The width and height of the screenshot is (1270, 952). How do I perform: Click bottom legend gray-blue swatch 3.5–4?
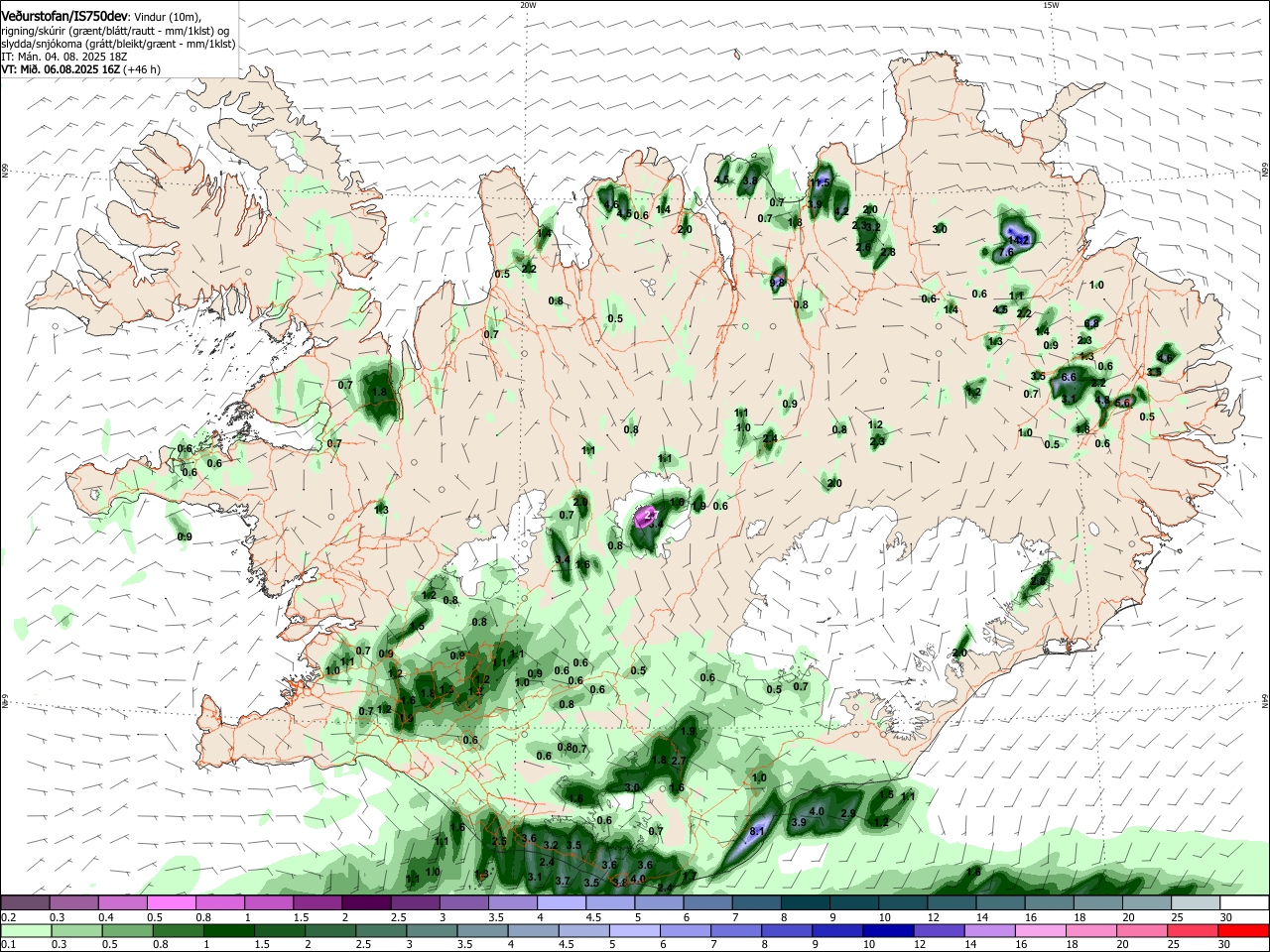481,930
